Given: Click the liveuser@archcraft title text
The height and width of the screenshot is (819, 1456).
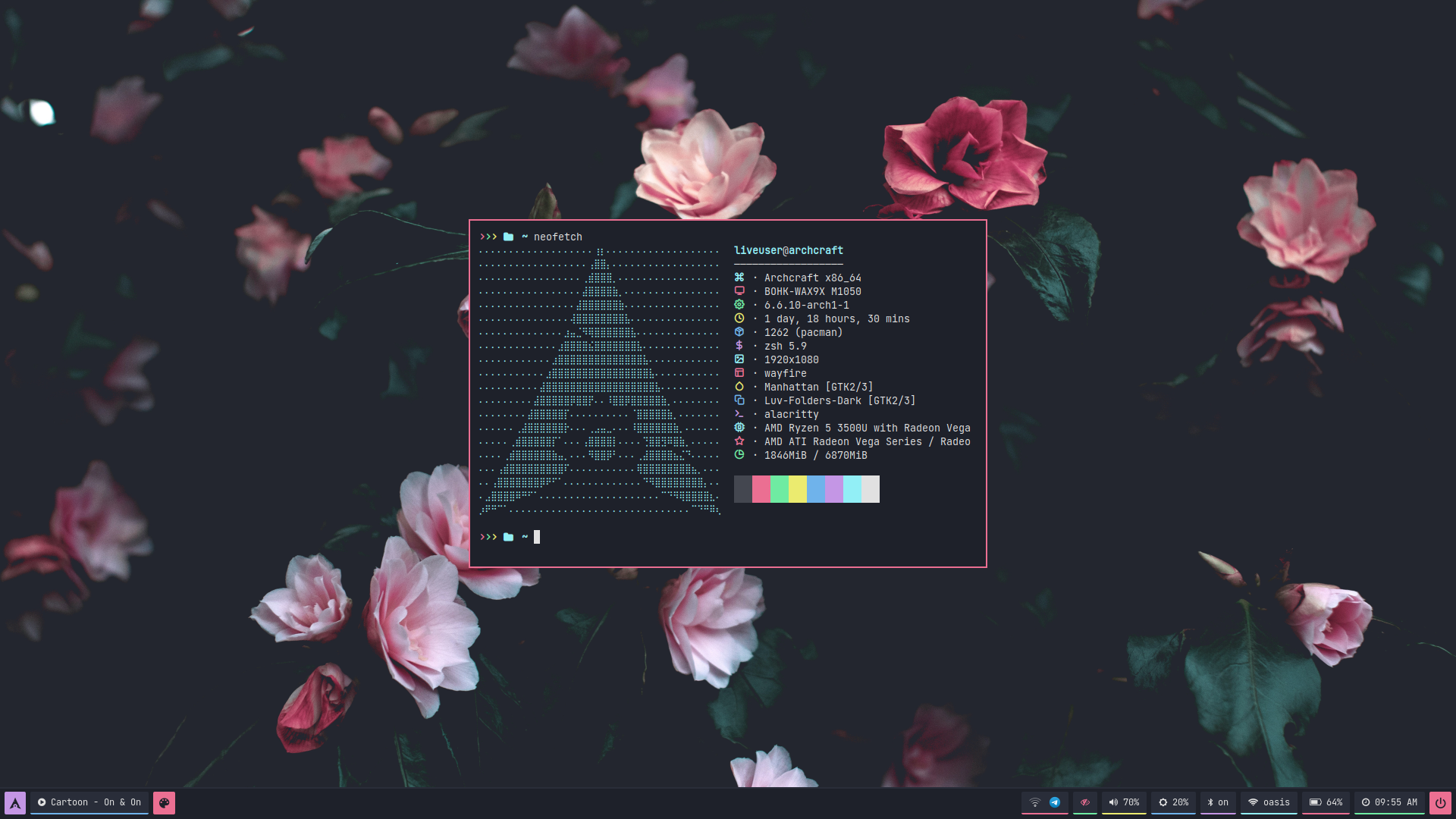Looking at the screenshot, I should 788,250.
